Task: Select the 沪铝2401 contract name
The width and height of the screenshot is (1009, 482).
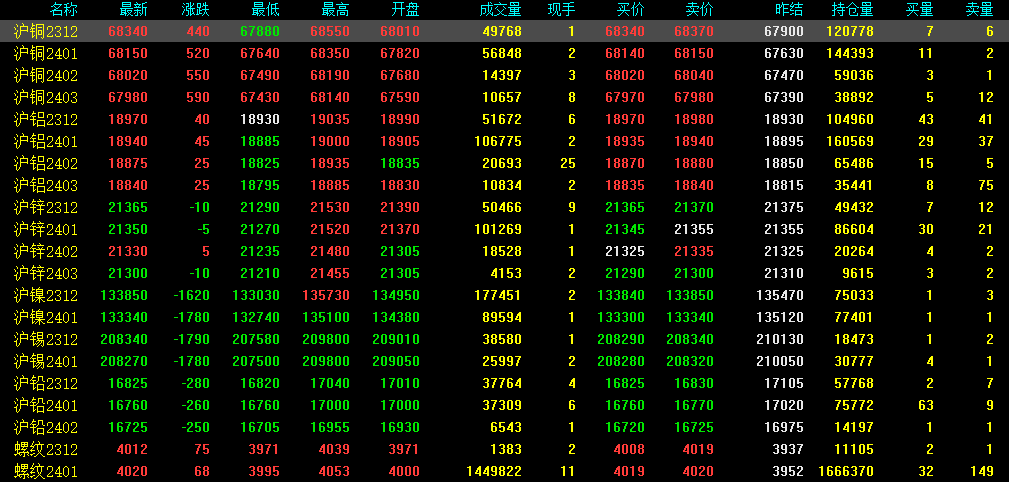Action: 46,142
